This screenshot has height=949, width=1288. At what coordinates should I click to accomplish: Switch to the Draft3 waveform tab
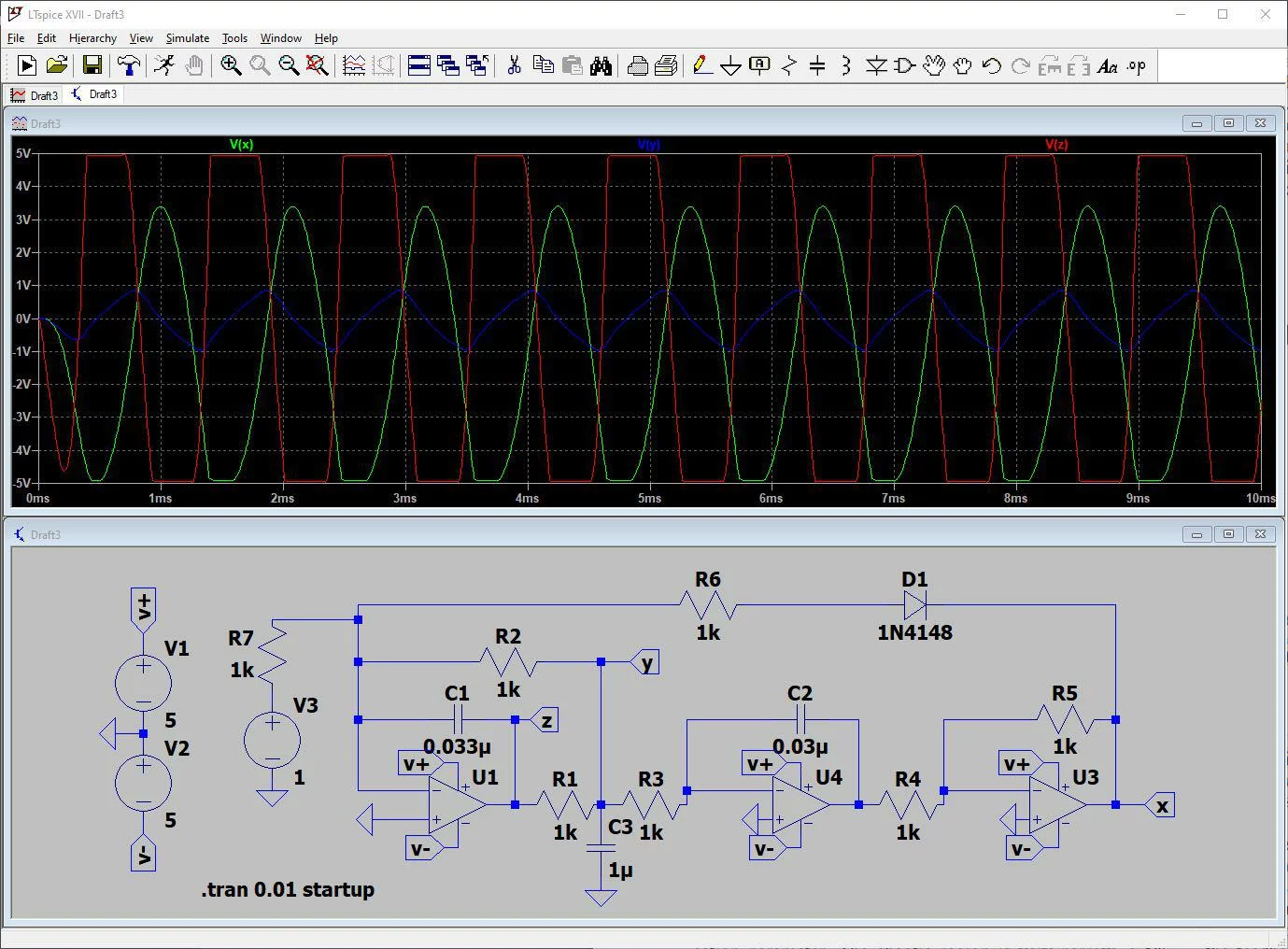(x=35, y=95)
